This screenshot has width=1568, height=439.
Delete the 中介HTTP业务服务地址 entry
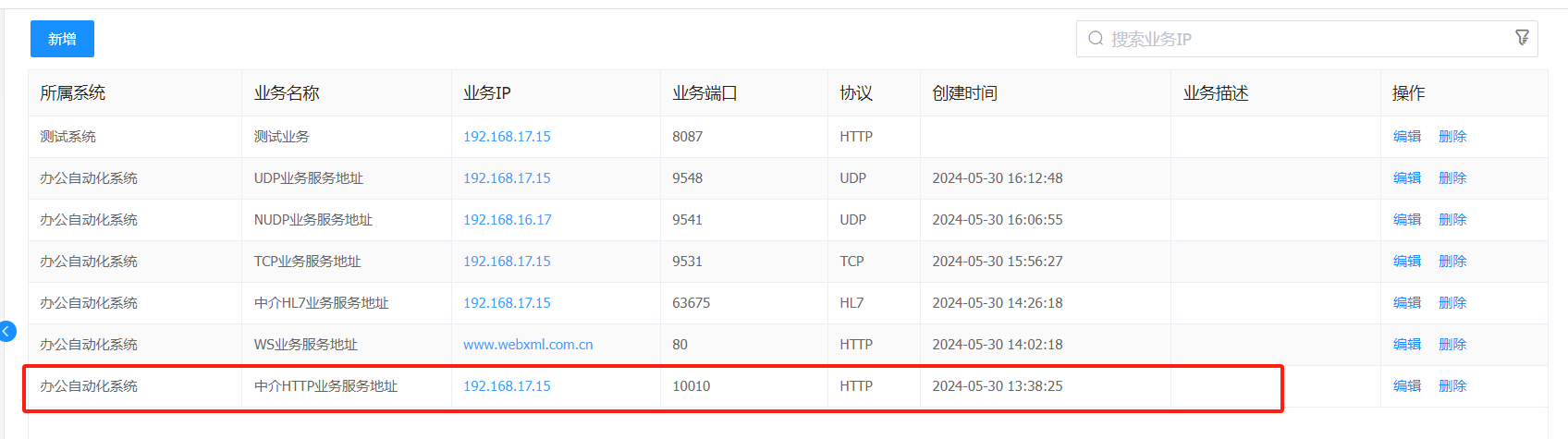(1452, 386)
